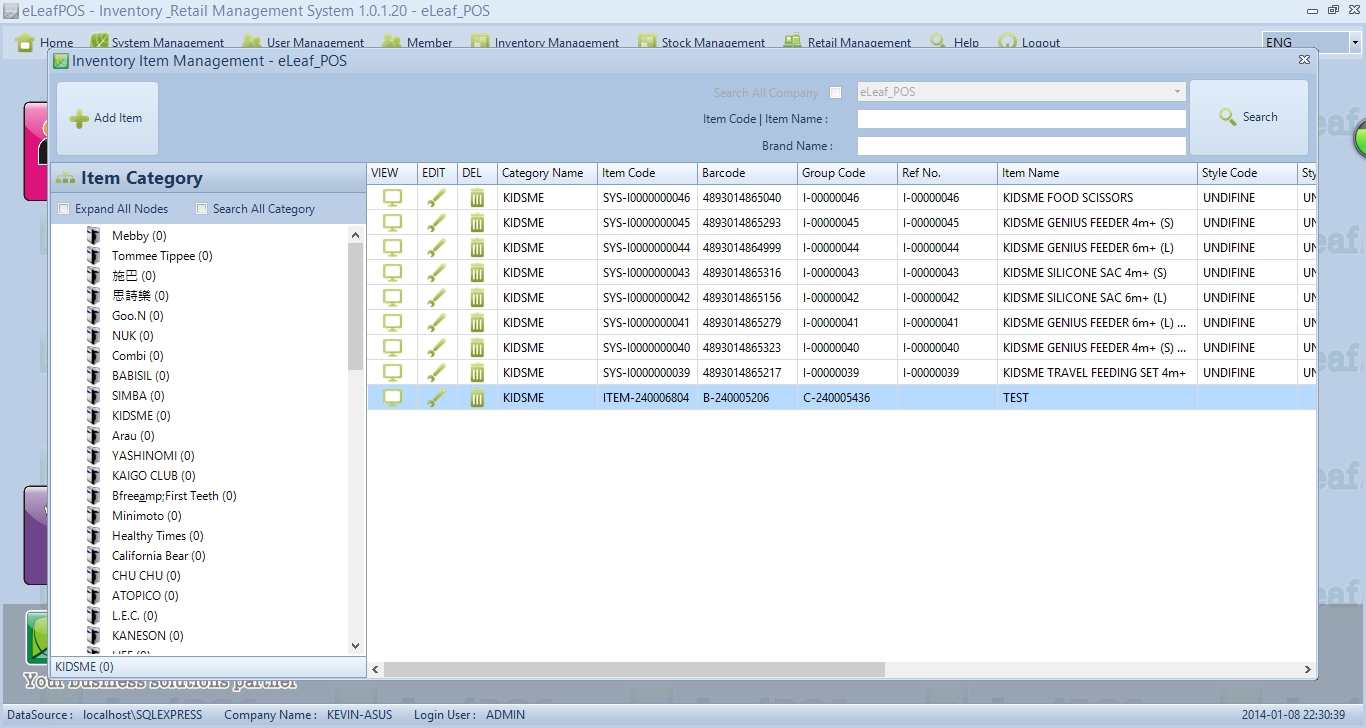Image resolution: width=1366 pixels, height=728 pixels.
Task: Check the Search All Company box
Action: tap(836, 93)
